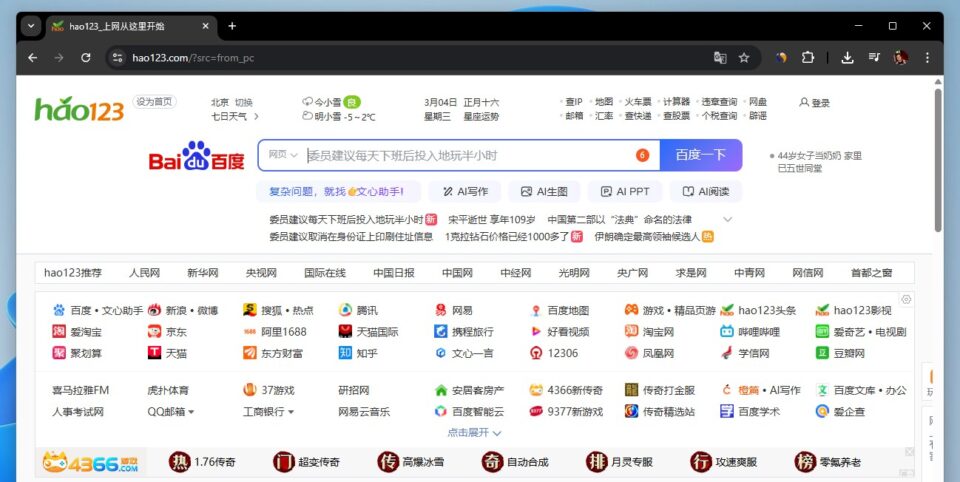Click the 4366 games logo banner
Image resolution: width=960 pixels, height=482 pixels.
91,463
